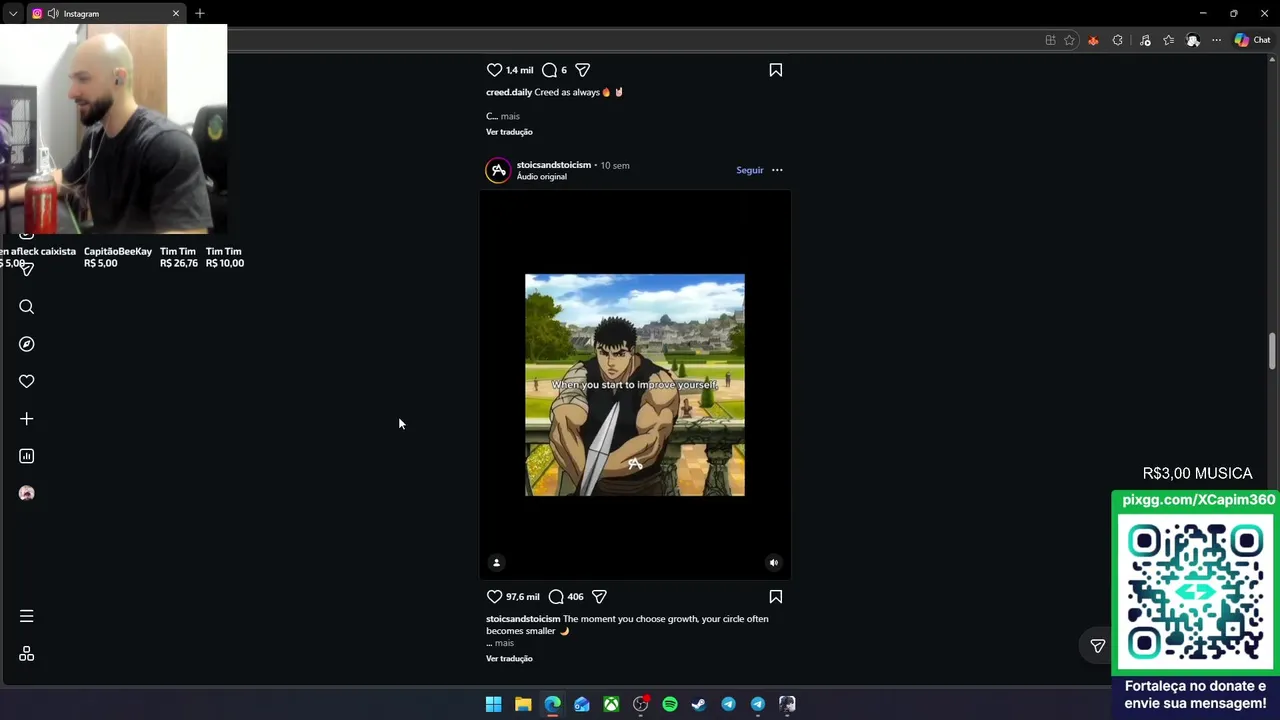Toggle the reel's audio speaker icon
Screen dimensions: 1280x720
[773, 563]
